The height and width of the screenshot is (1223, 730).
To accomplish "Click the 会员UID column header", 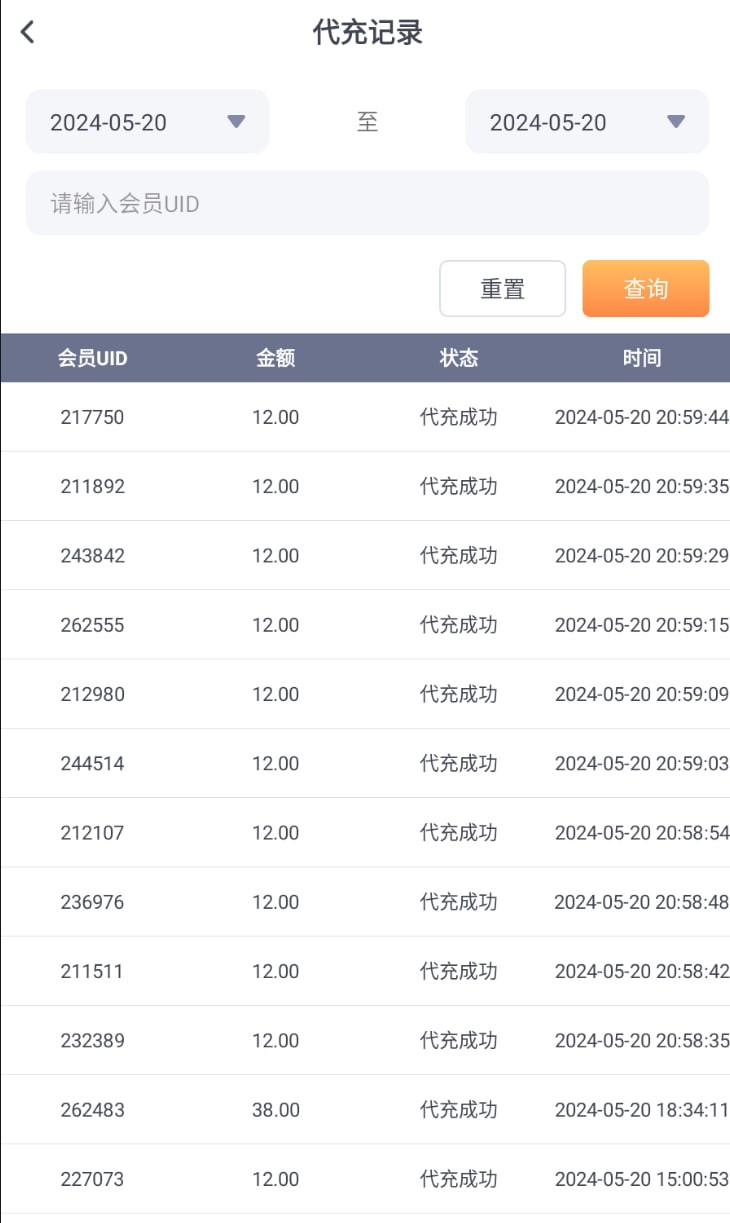I will click(x=92, y=358).
